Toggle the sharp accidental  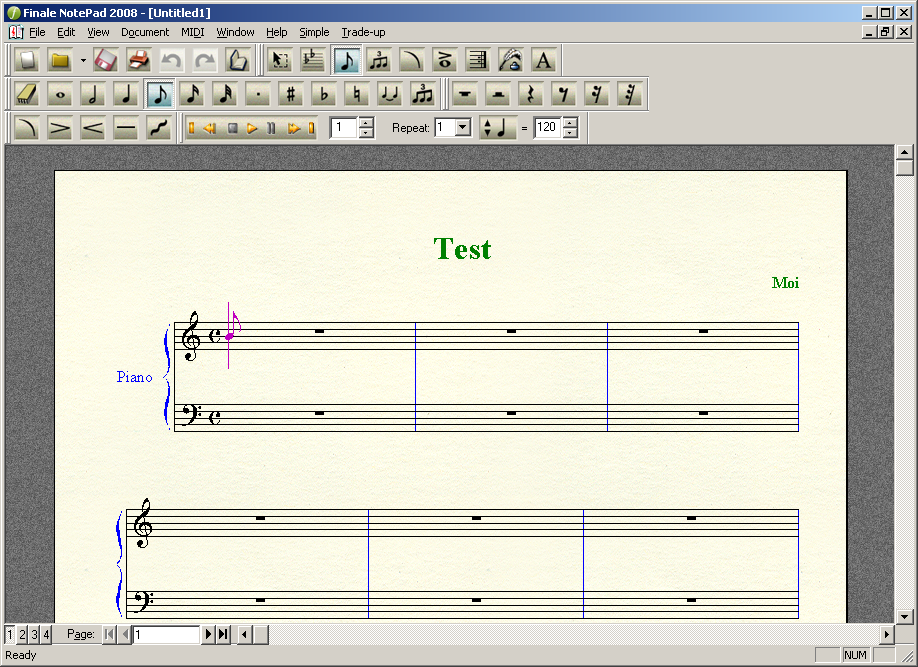click(290, 94)
